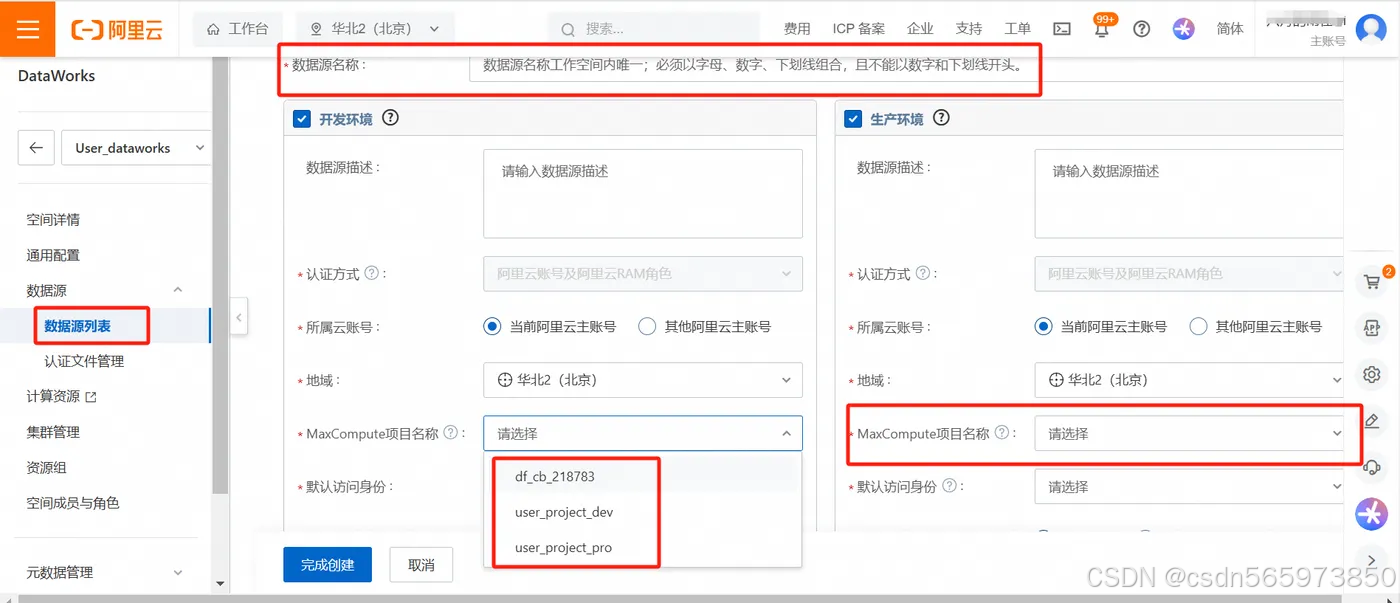Click the 取消 button
This screenshot has height=603, width=1400.
(421, 565)
